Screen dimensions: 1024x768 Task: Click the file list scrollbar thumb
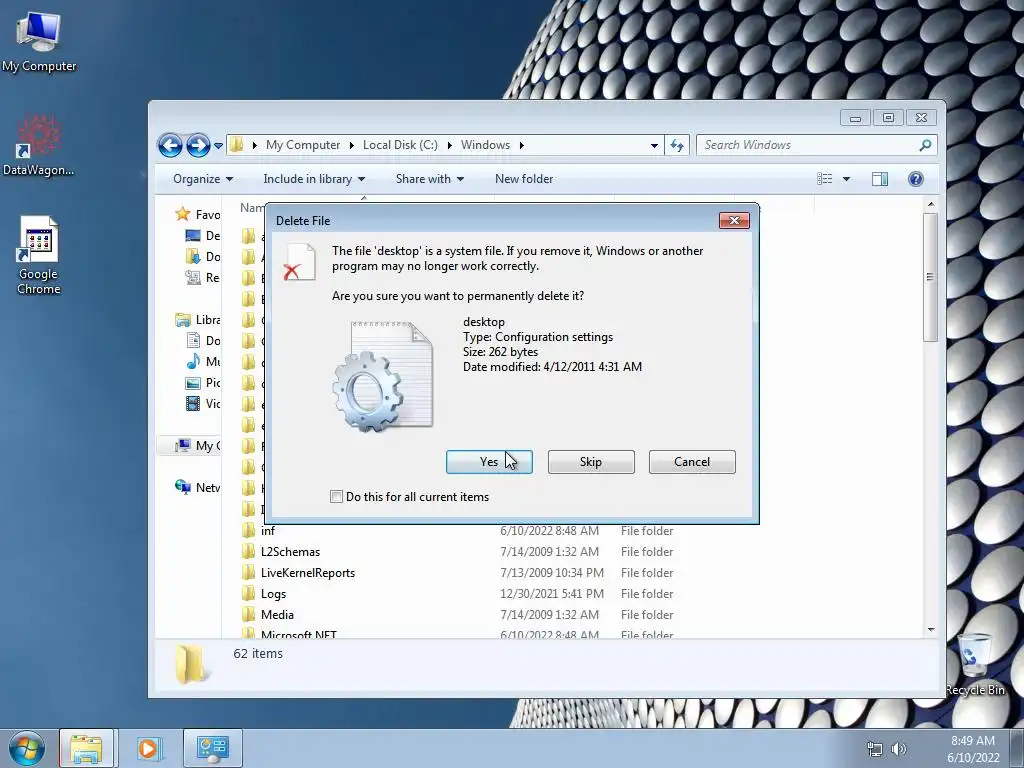(x=931, y=277)
